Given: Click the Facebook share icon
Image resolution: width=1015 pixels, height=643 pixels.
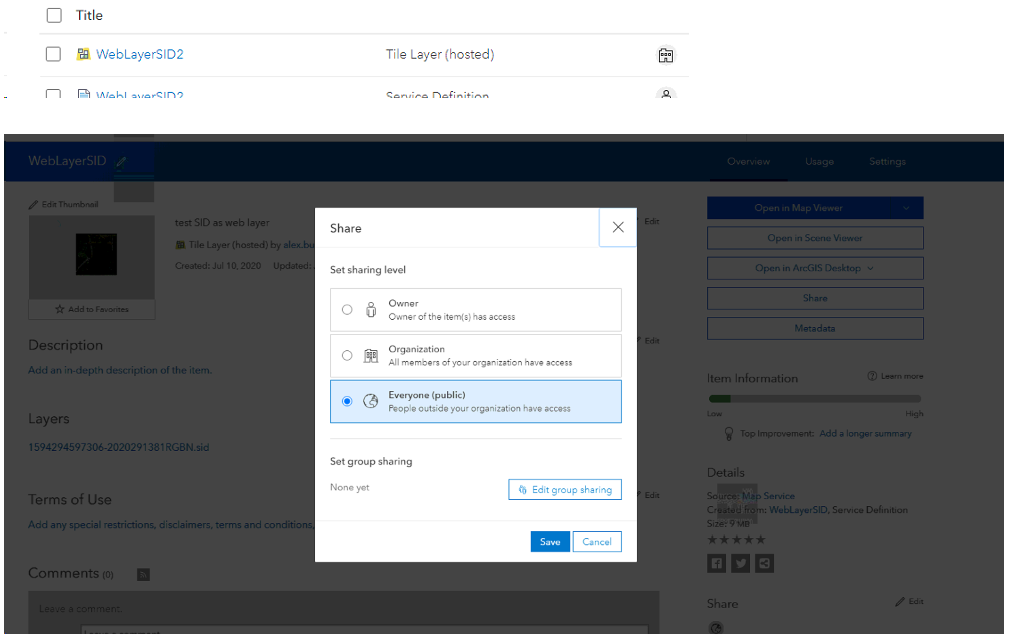Looking at the screenshot, I should coord(717,563).
